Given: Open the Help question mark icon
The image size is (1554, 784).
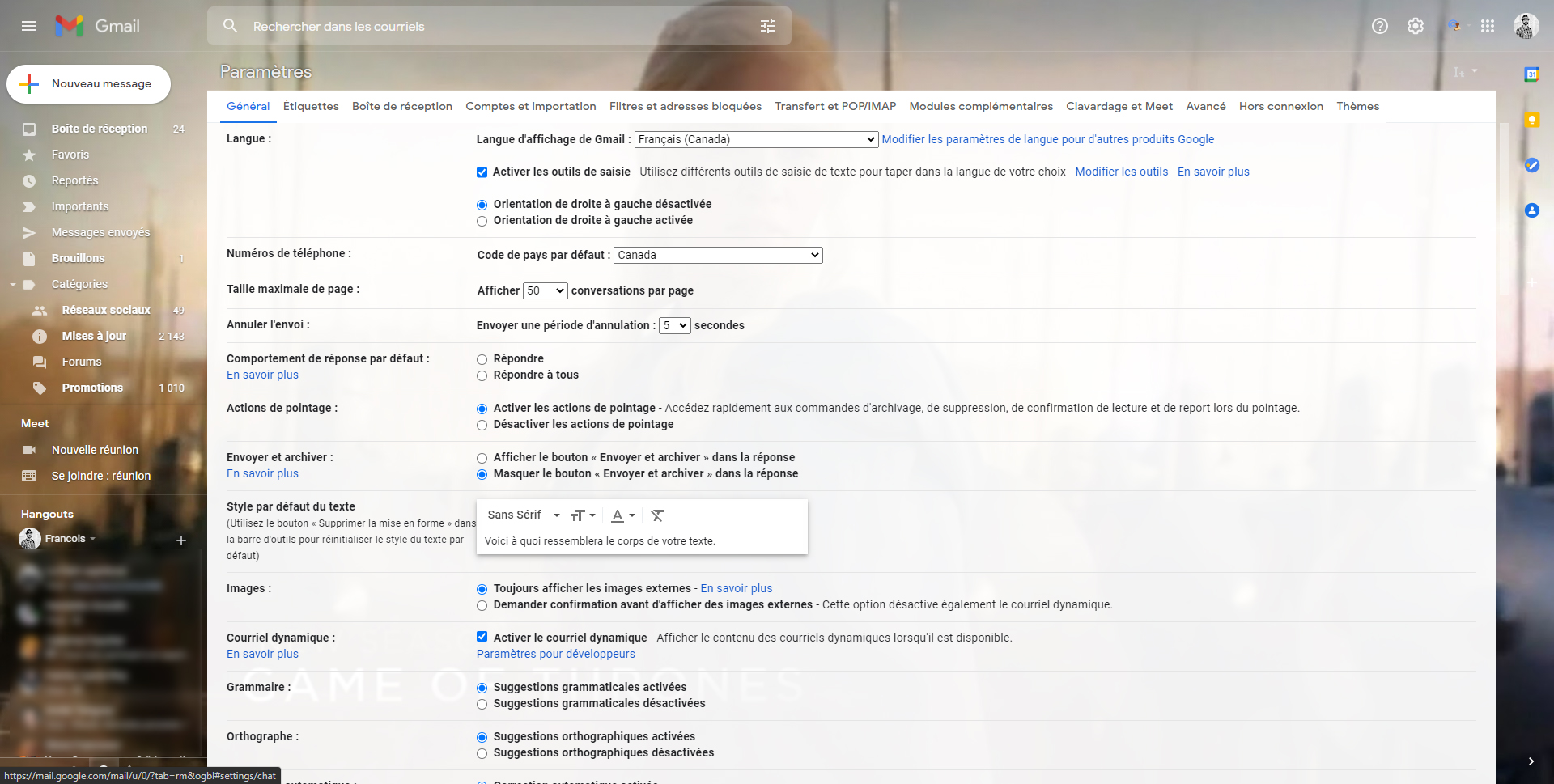Looking at the screenshot, I should coord(1380,26).
